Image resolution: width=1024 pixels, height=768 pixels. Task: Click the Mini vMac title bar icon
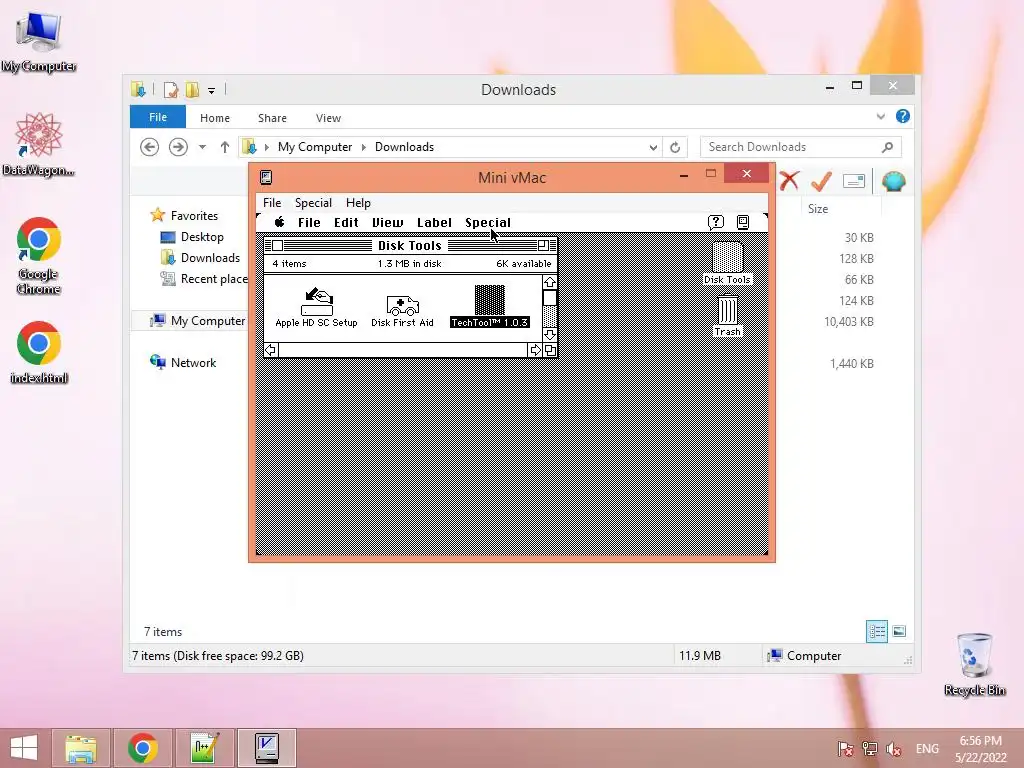click(266, 177)
